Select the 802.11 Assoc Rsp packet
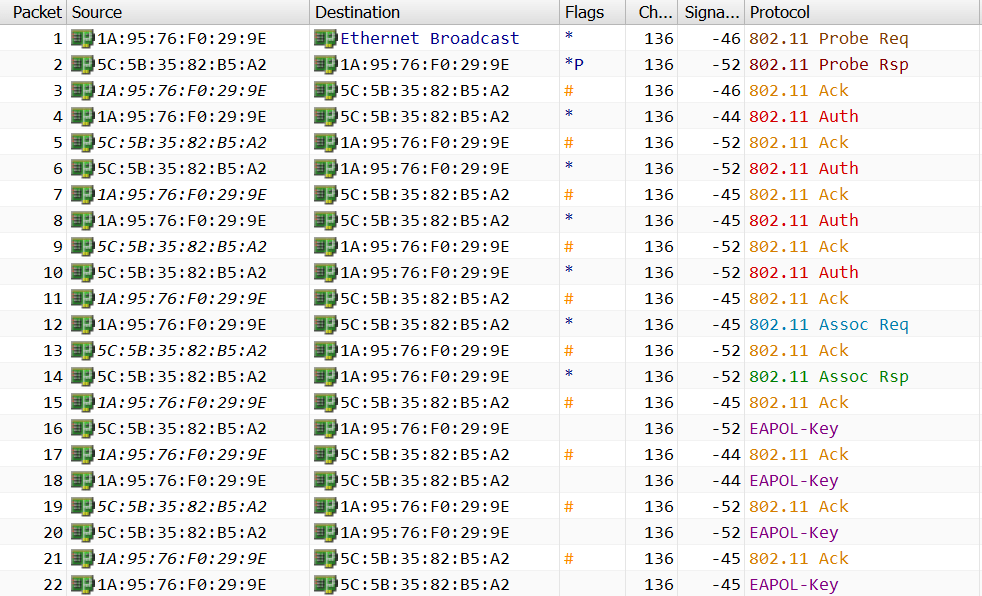This screenshot has width=982, height=596. [828, 377]
